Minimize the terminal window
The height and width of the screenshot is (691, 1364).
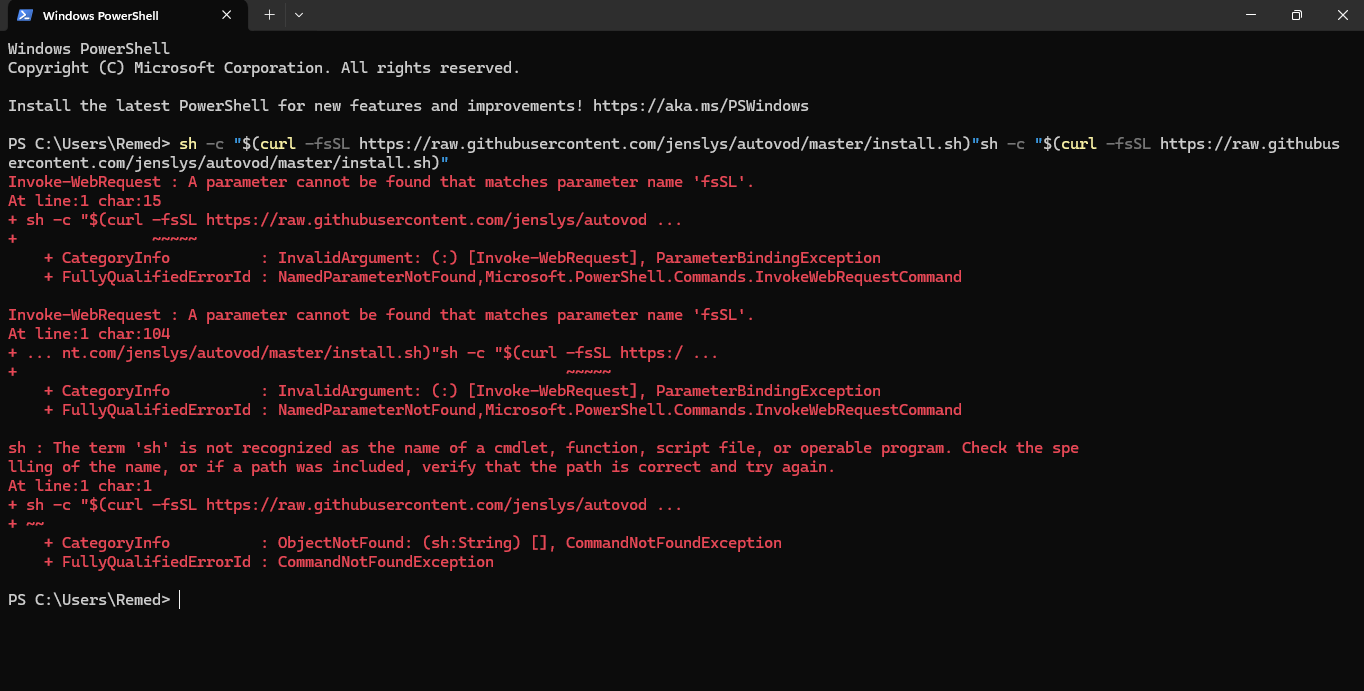(x=1251, y=15)
